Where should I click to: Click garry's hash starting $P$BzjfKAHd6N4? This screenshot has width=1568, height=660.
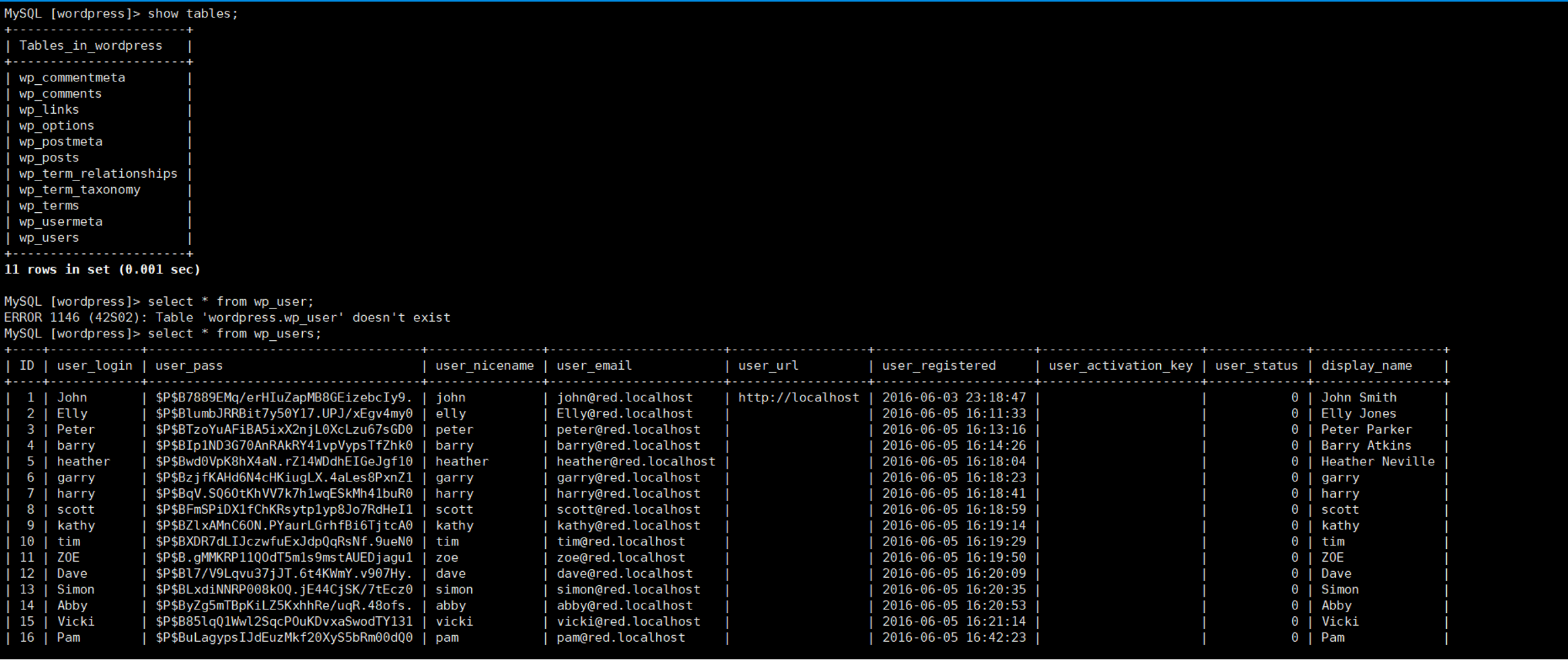click(284, 477)
